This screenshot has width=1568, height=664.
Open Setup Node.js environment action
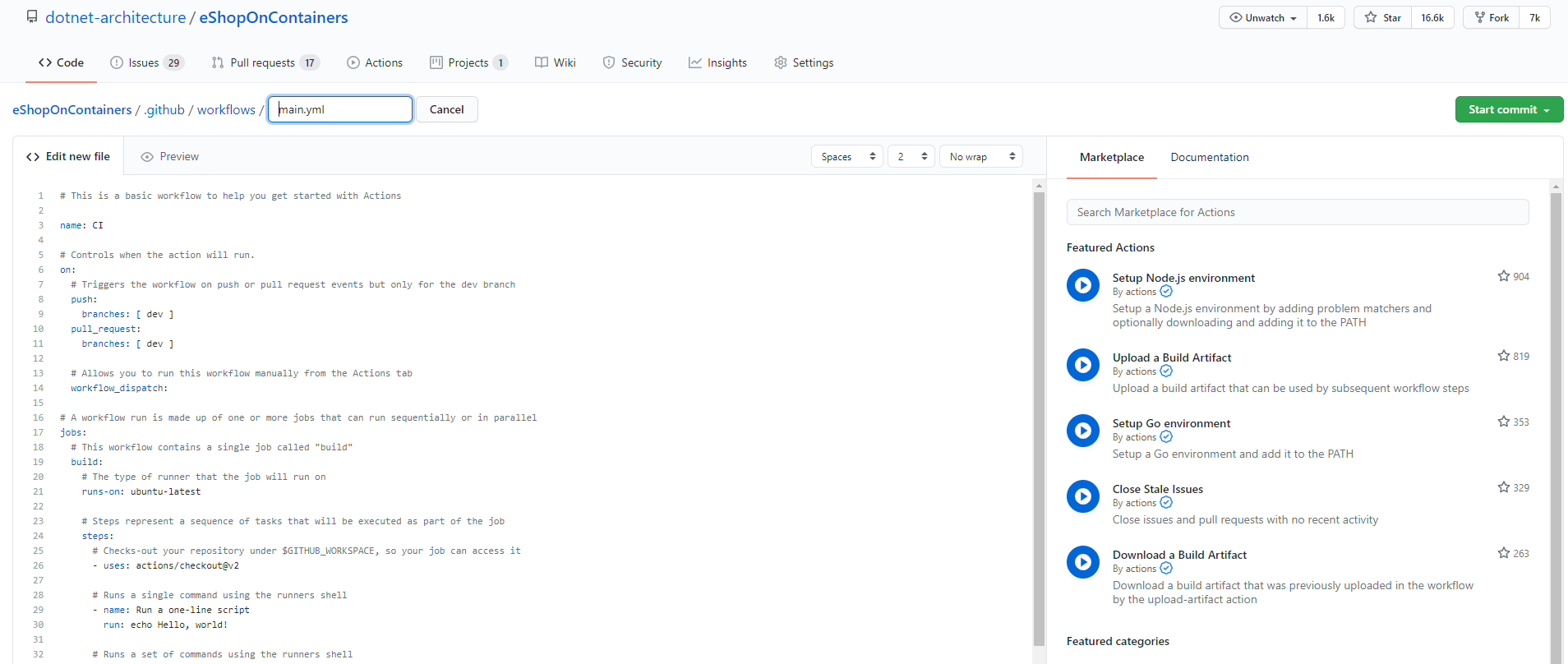(1183, 278)
